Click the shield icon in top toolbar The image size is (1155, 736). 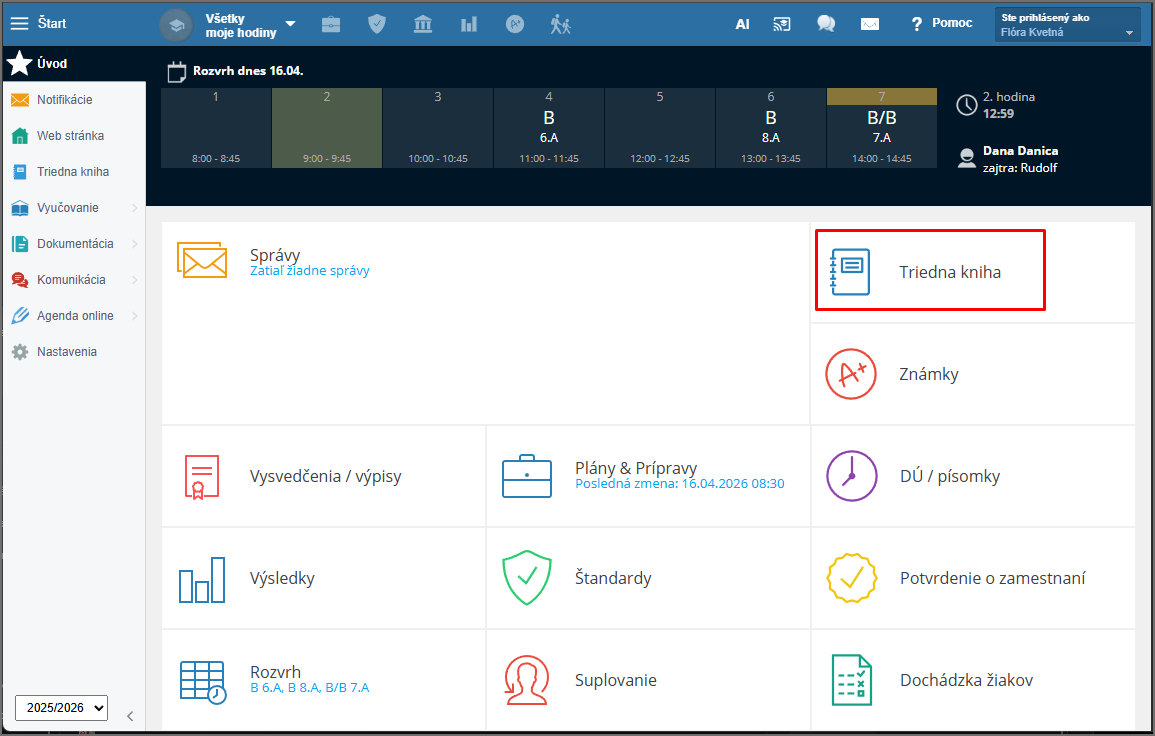coord(377,24)
